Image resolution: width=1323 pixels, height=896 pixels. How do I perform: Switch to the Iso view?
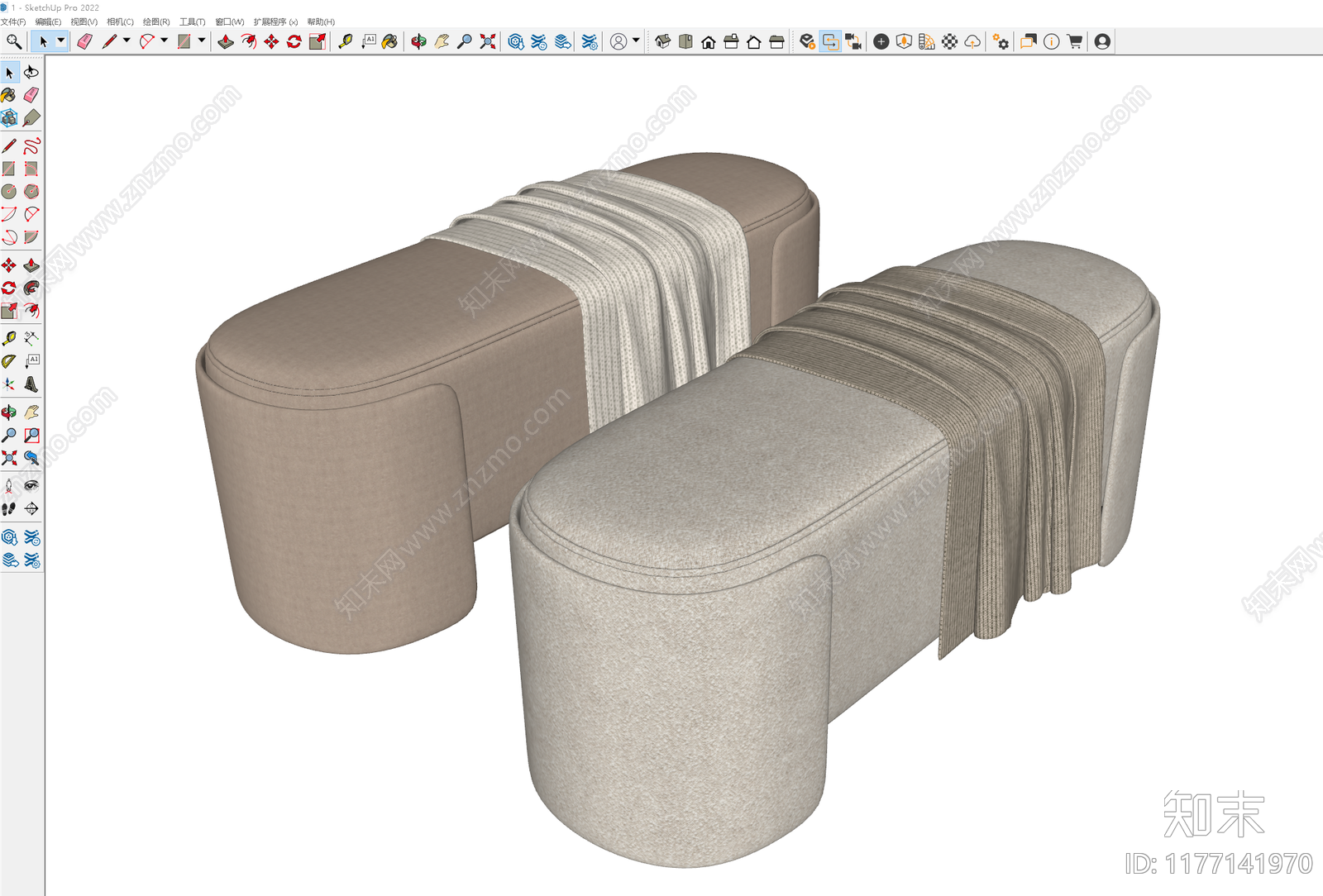tap(662, 41)
